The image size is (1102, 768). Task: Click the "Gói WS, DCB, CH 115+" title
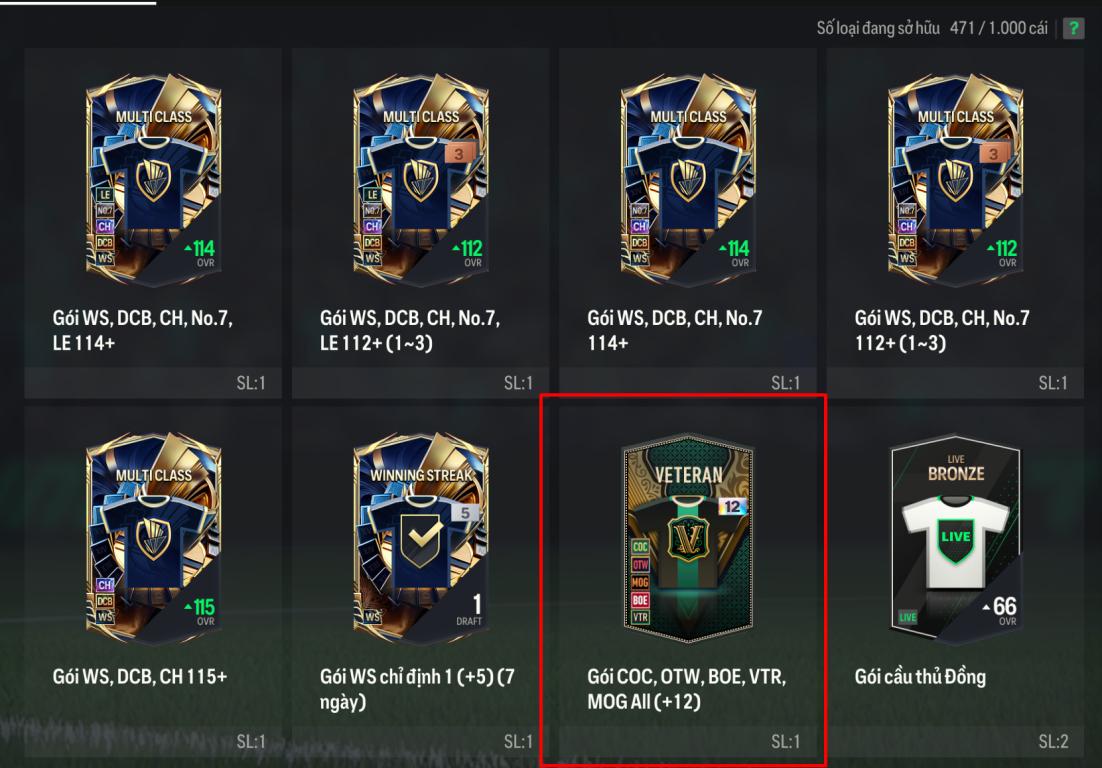tap(140, 677)
